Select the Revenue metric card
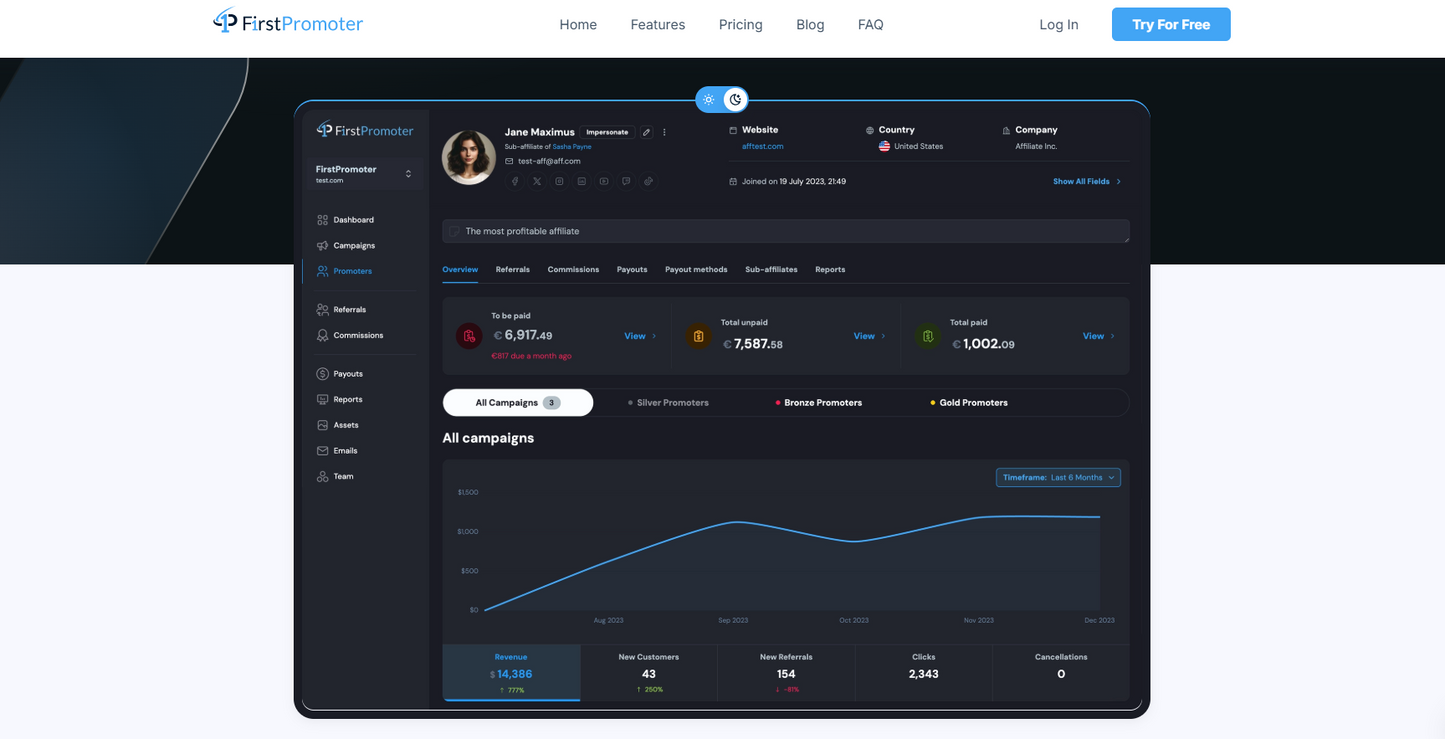This screenshot has height=739, width=1445. point(511,673)
